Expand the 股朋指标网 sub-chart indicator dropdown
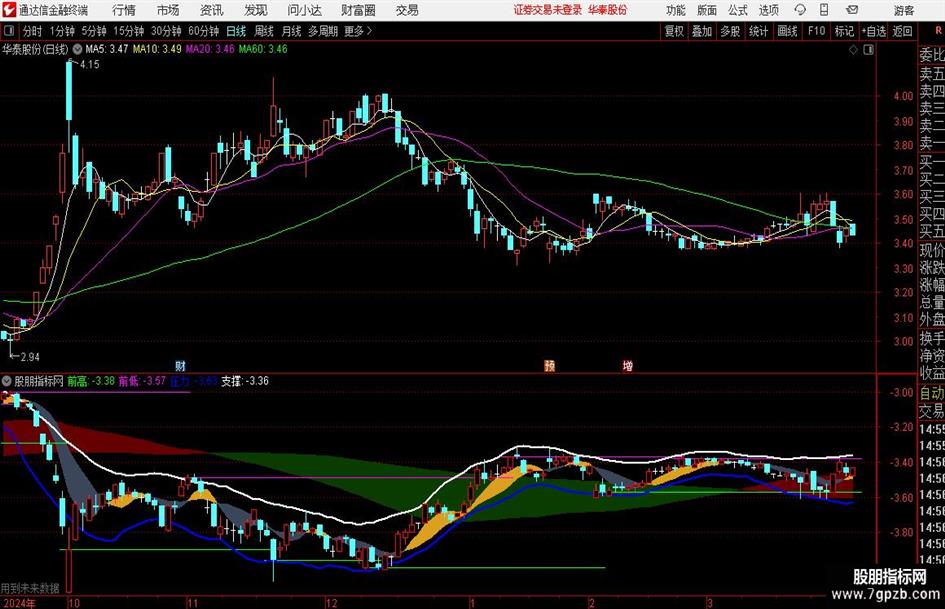Screen dimensions: 945x609 7,381
